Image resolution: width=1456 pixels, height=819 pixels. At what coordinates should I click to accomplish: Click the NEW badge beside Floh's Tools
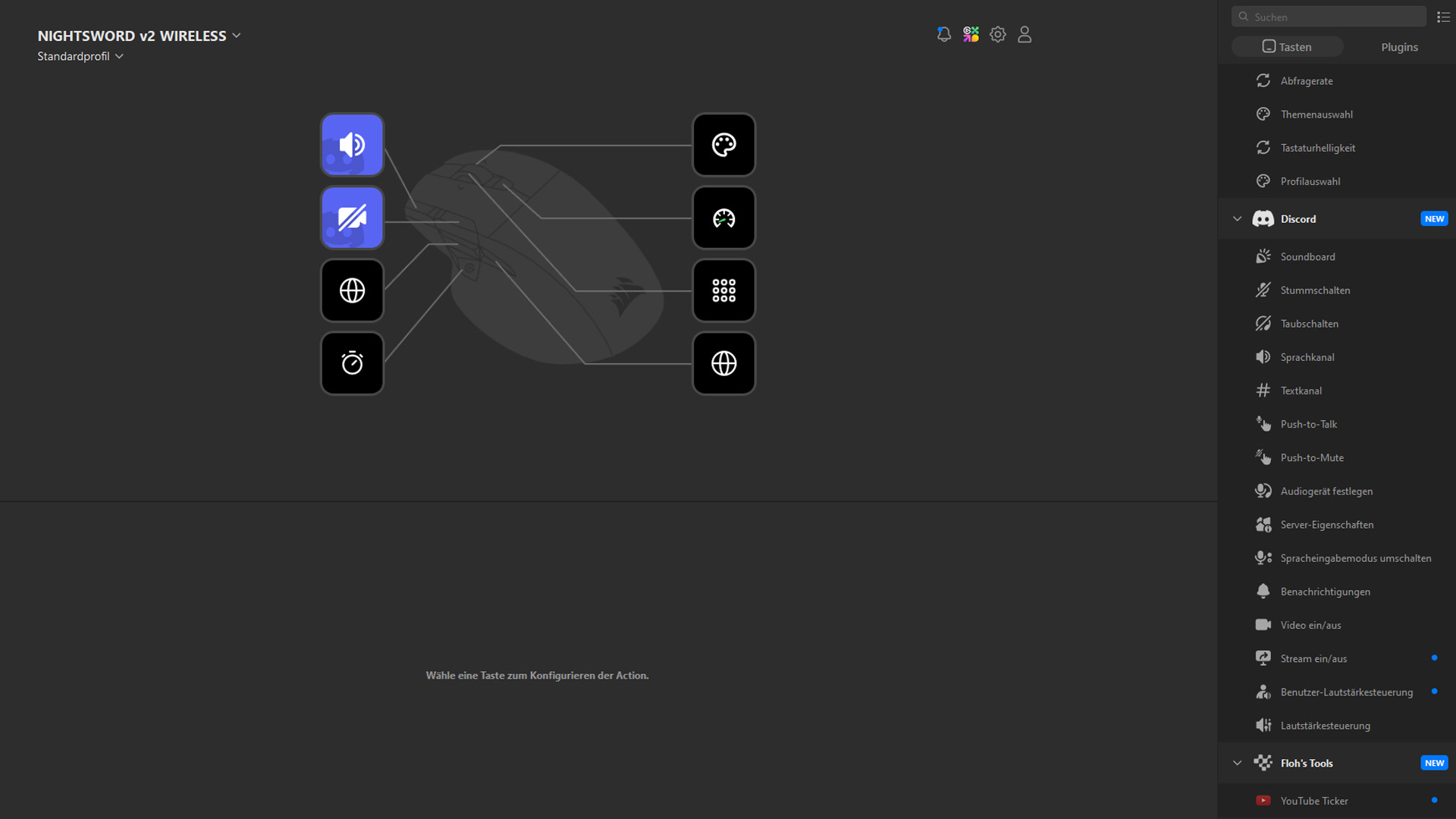coord(1434,763)
